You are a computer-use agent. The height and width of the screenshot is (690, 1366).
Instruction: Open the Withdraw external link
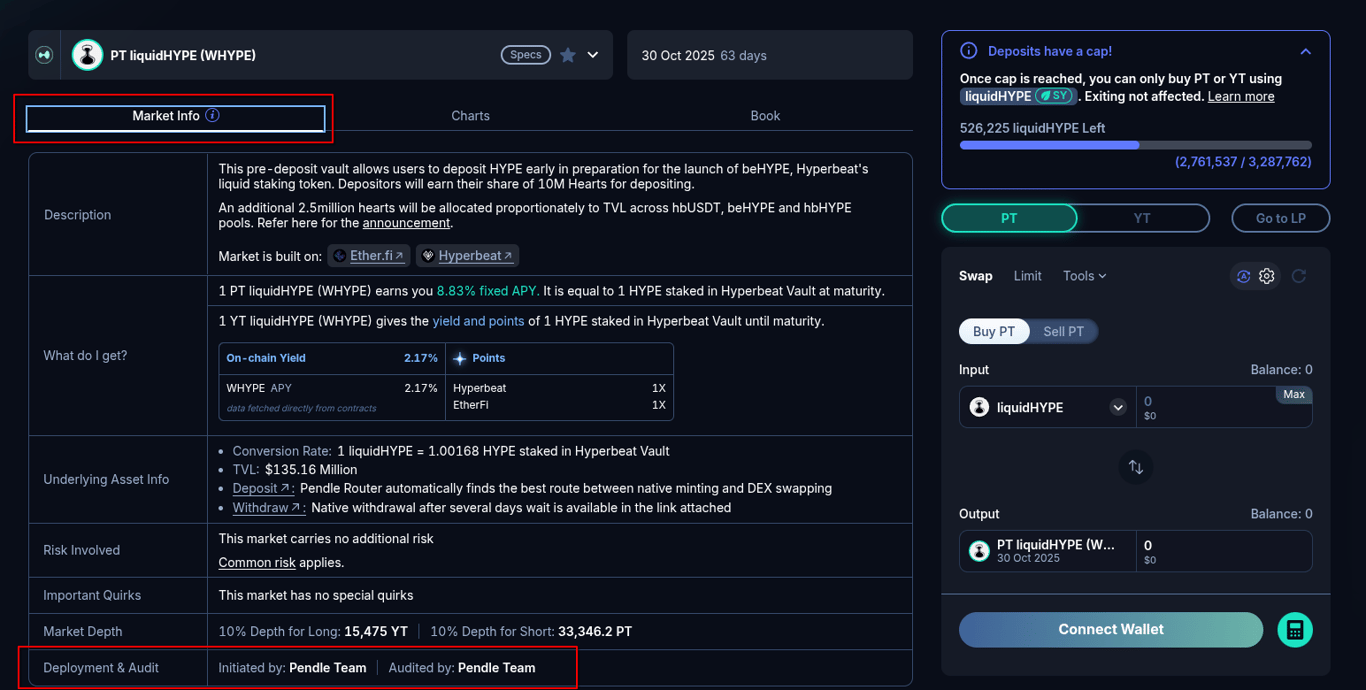coord(269,508)
